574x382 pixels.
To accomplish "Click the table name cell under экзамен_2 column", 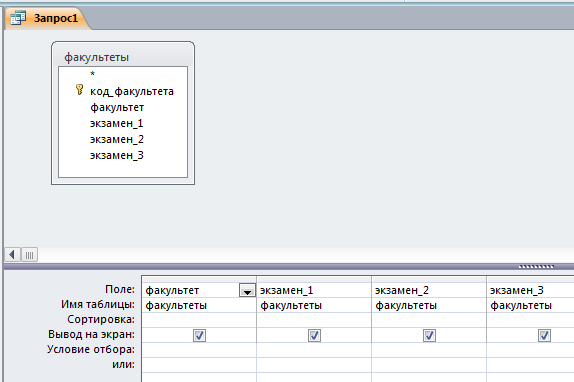I will [429, 305].
